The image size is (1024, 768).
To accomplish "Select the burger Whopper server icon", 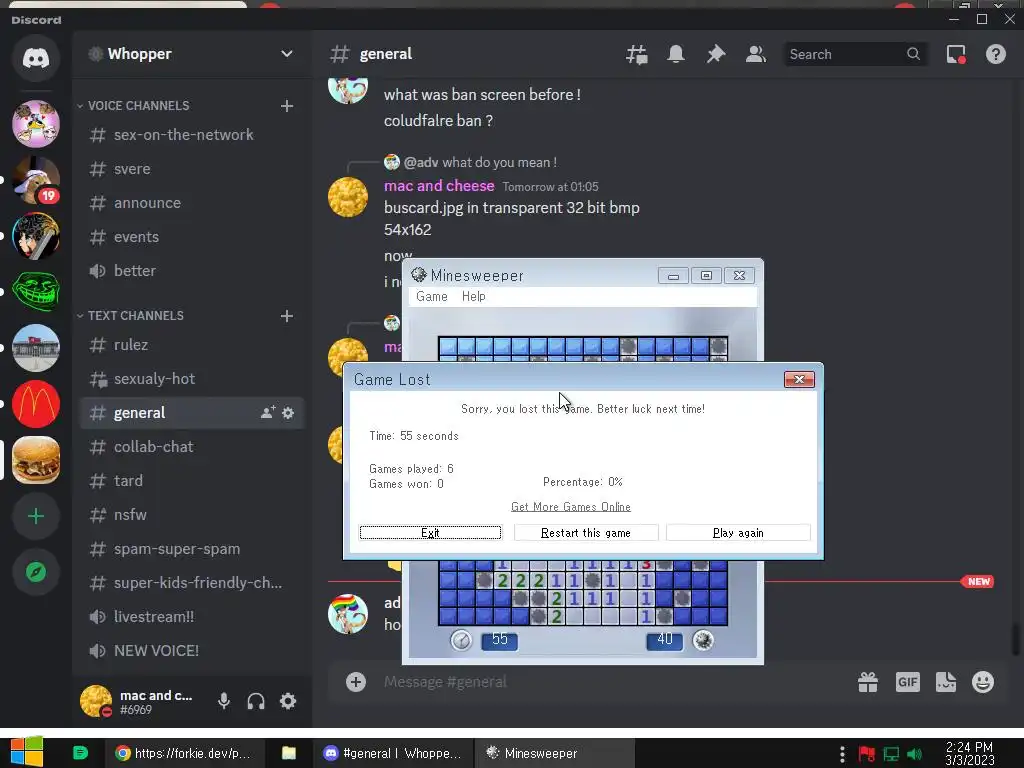I will tap(36, 460).
